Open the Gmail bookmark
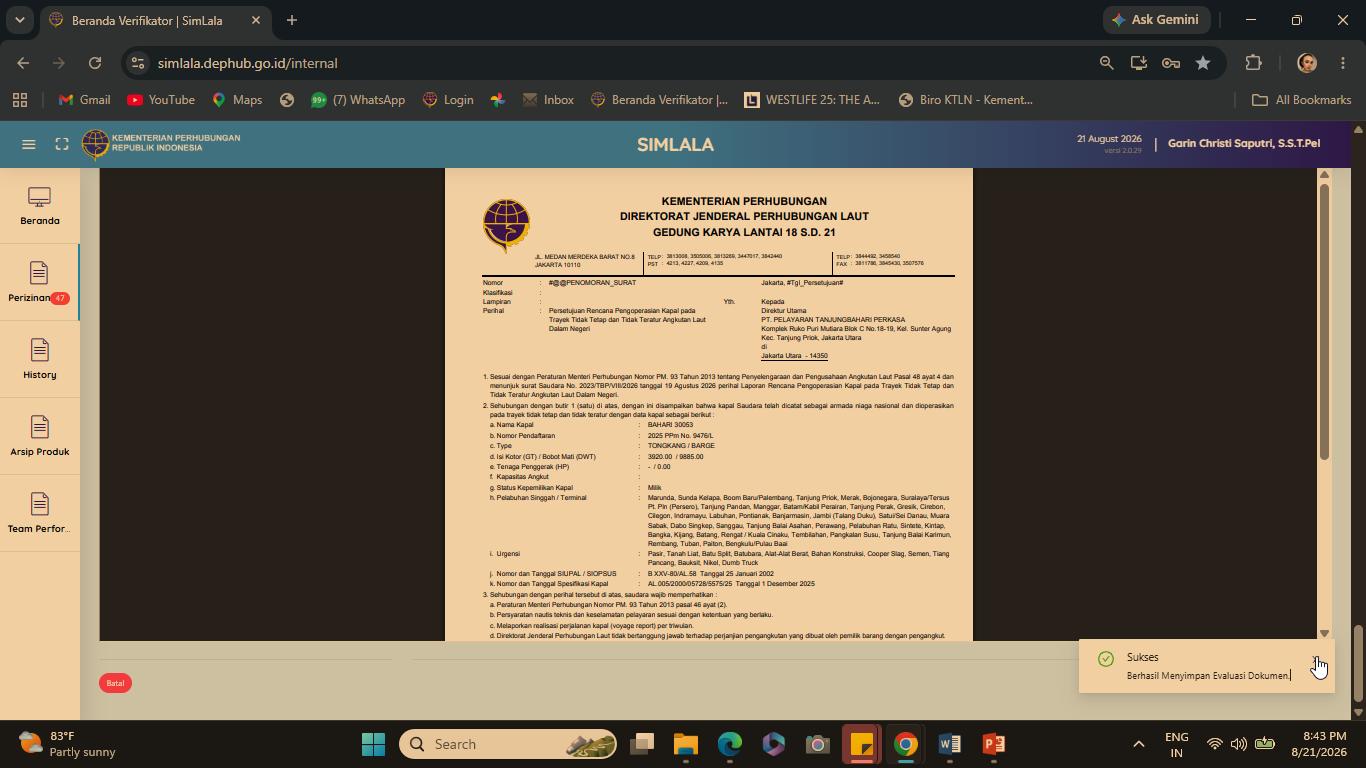The image size is (1366, 768). (84, 100)
